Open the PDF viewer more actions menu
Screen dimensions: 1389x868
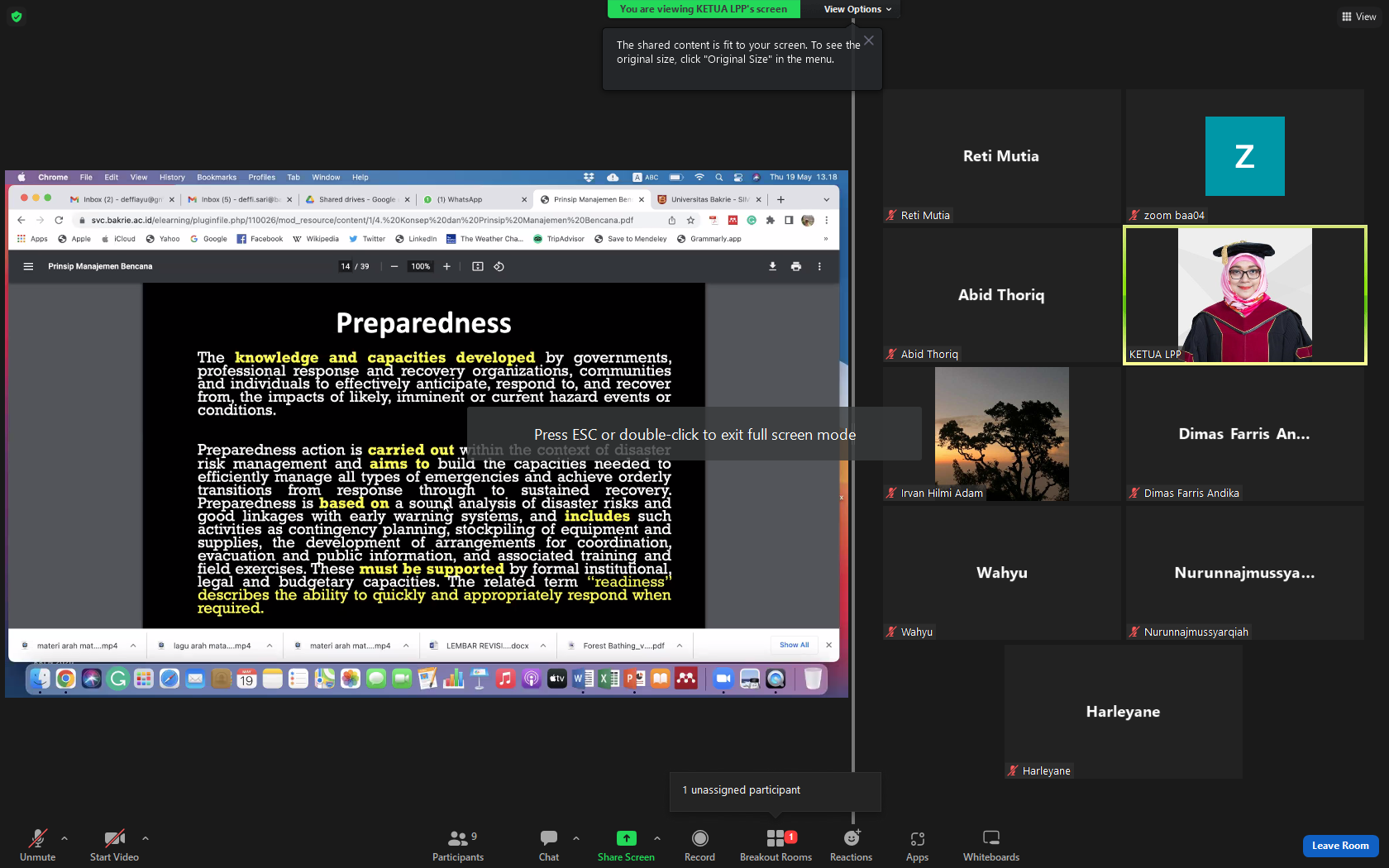(819, 266)
